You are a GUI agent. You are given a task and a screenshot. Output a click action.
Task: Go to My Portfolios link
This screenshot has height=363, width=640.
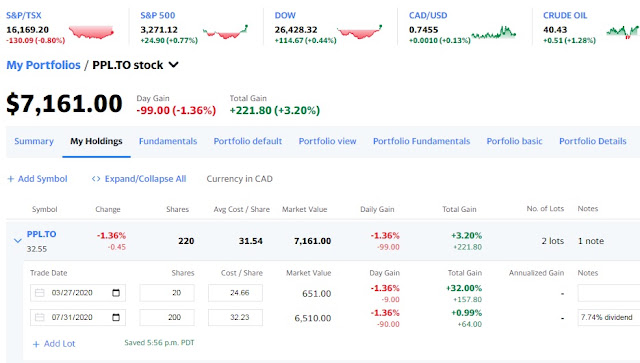43,65
